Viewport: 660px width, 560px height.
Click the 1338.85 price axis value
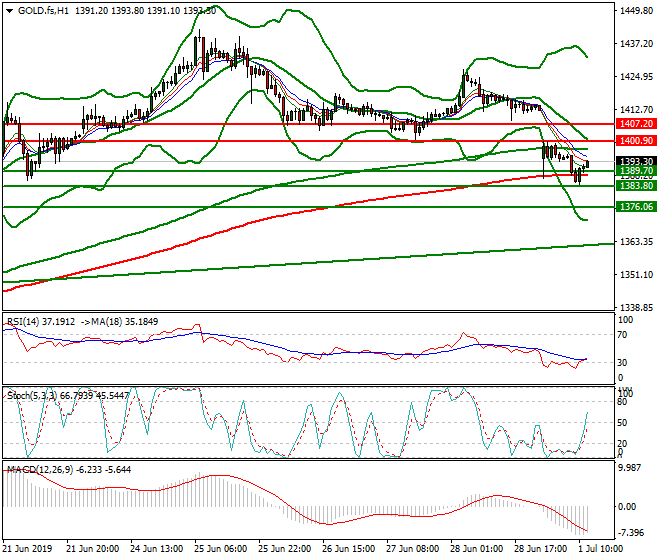click(x=636, y=307)
